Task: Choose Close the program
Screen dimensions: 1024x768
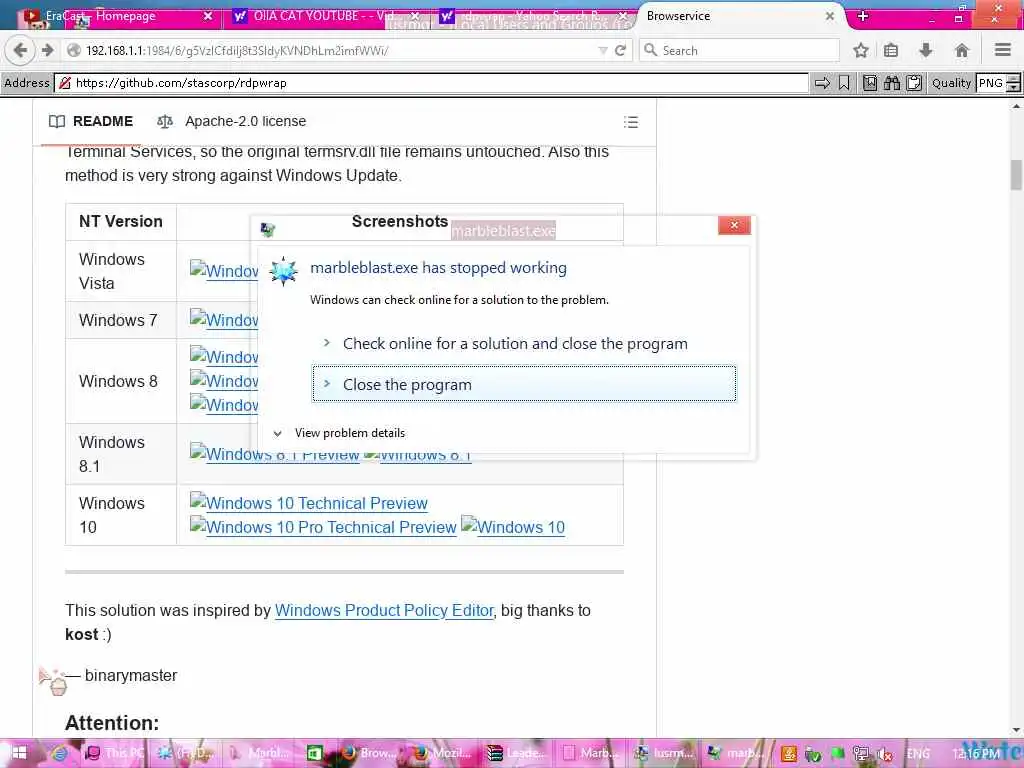Action: coord(524,384)
